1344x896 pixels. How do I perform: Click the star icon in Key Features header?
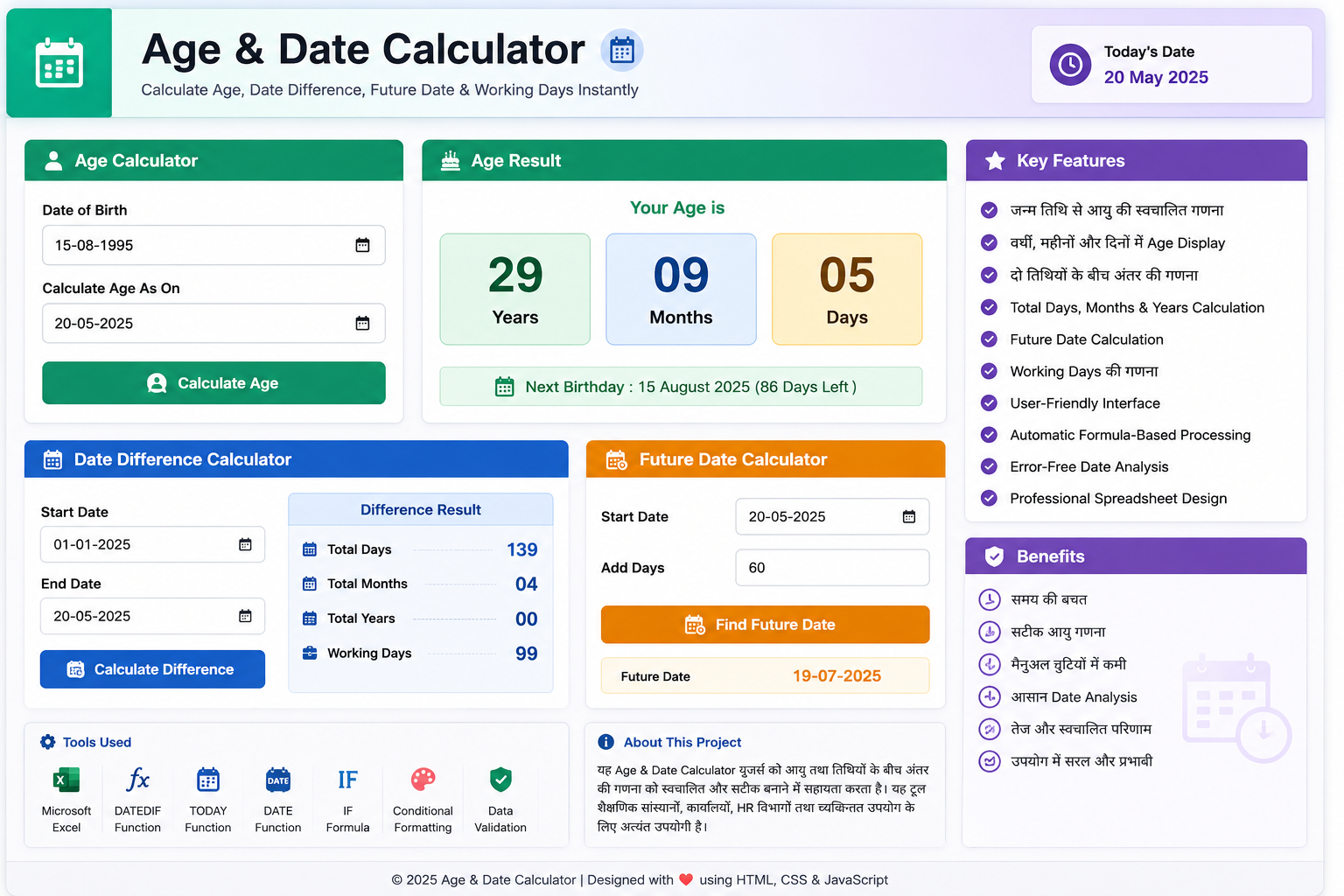point(995,161)
